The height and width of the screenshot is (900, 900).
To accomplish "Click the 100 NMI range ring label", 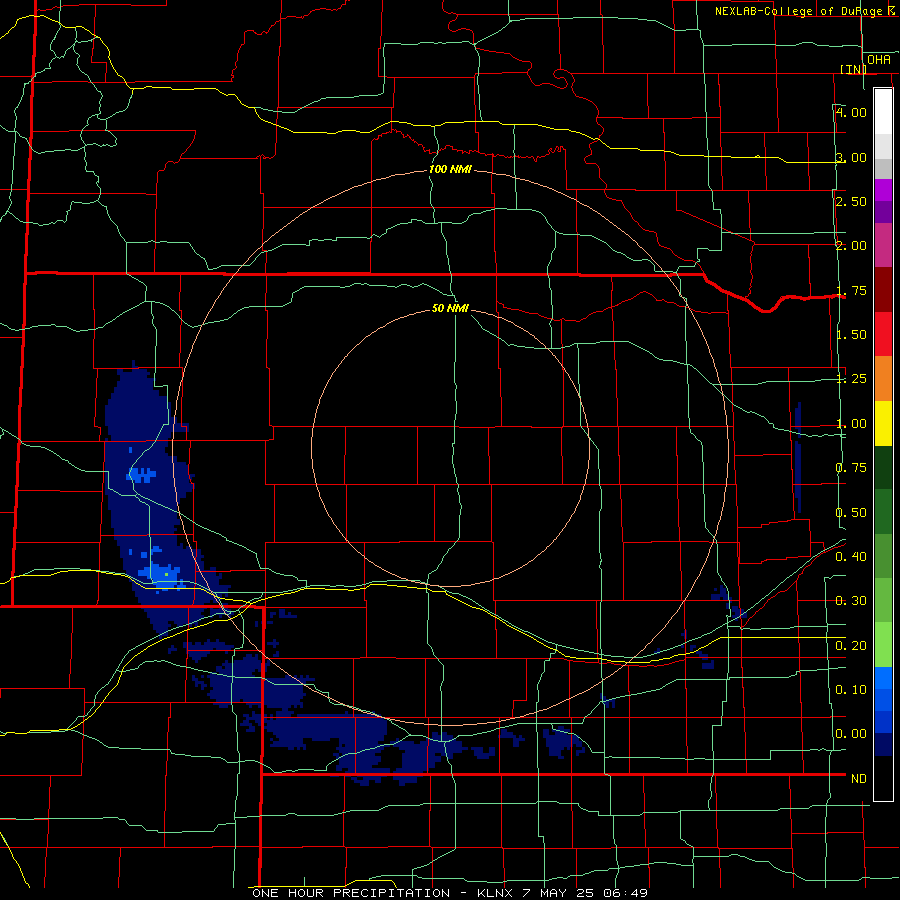I will point(451,169).
